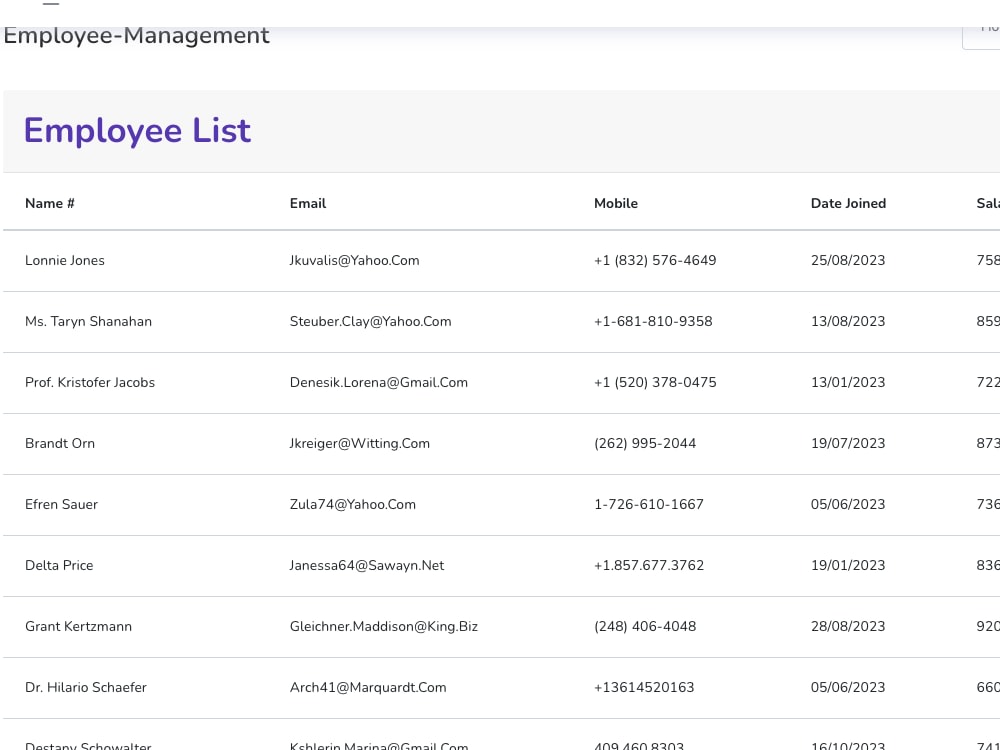Click email Janessa64@Sawayn.Net
This screenshot has width=1000, height=750.
coord(367,566)
